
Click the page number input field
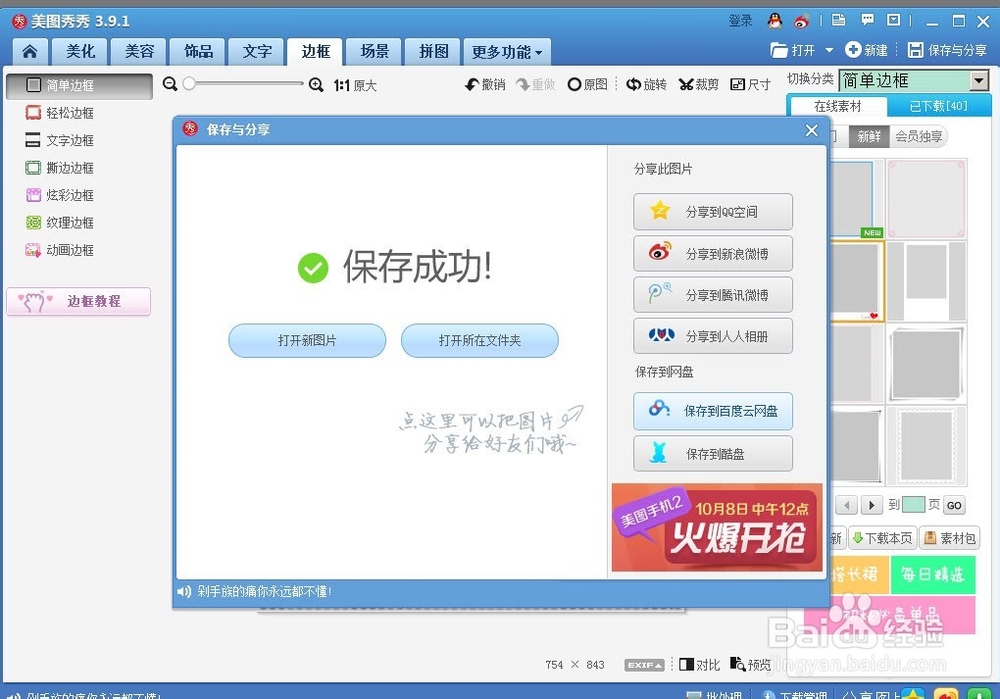click(x=913, y=504)
